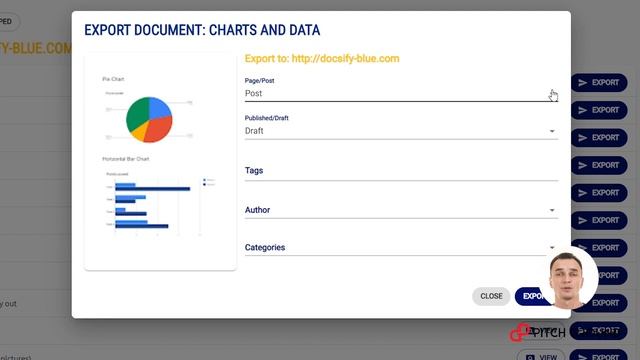Click the View camera button at bottom
The image size is (640, 360).
[541, 356]
